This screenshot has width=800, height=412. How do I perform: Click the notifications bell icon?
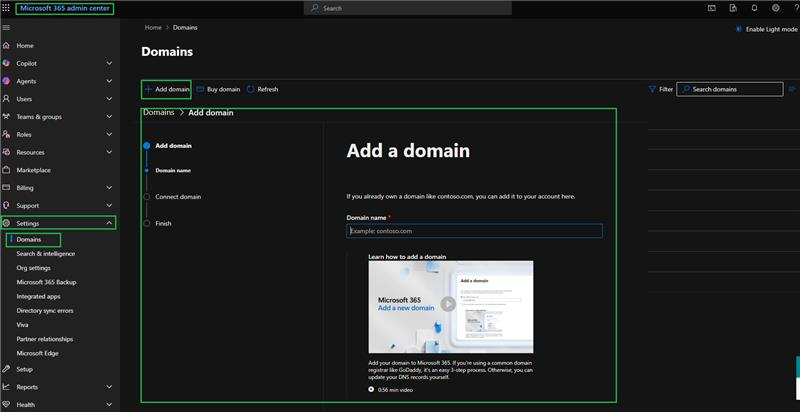click(754, 8)
